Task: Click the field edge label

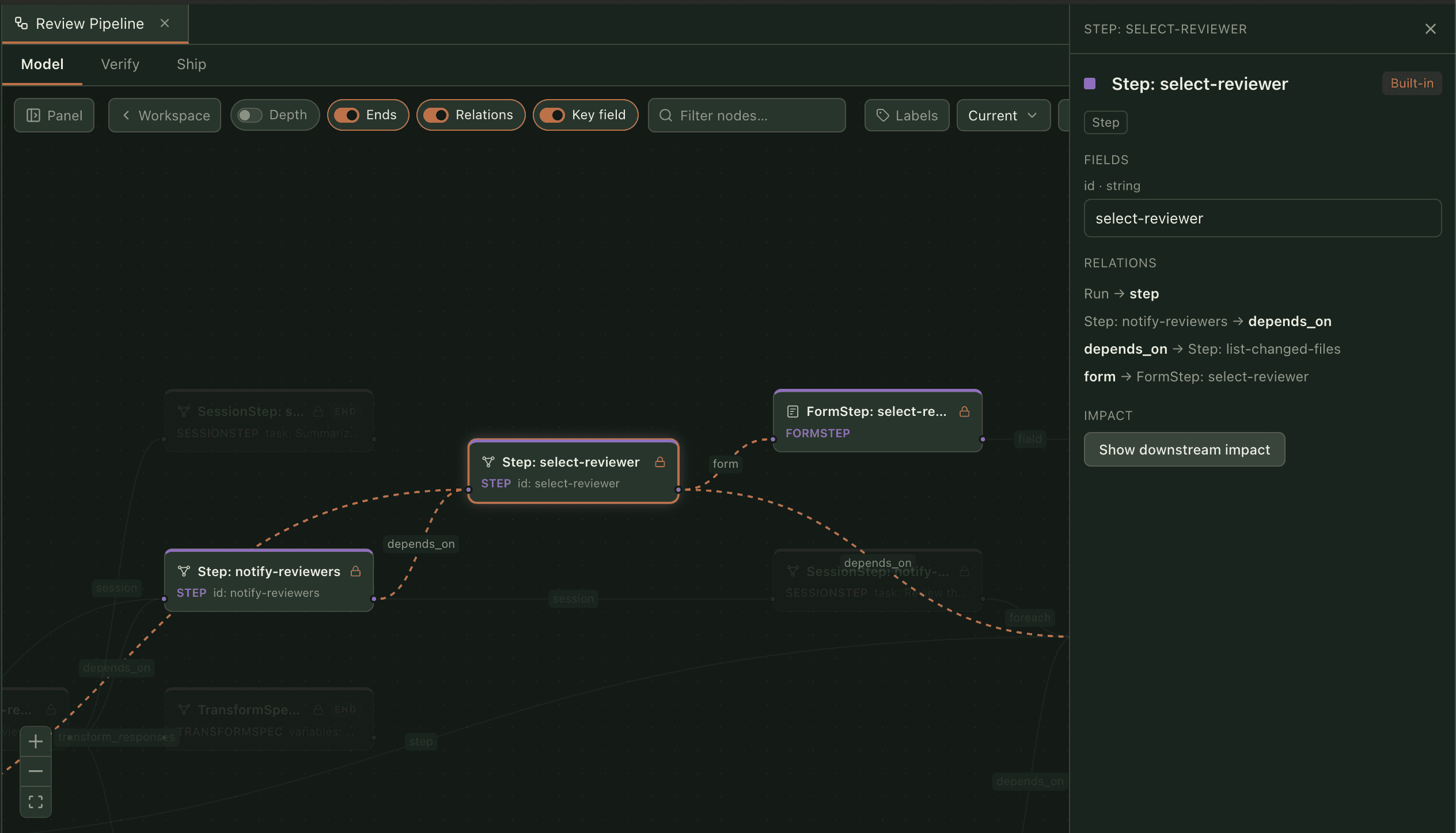Action: tap(1030, 439)
